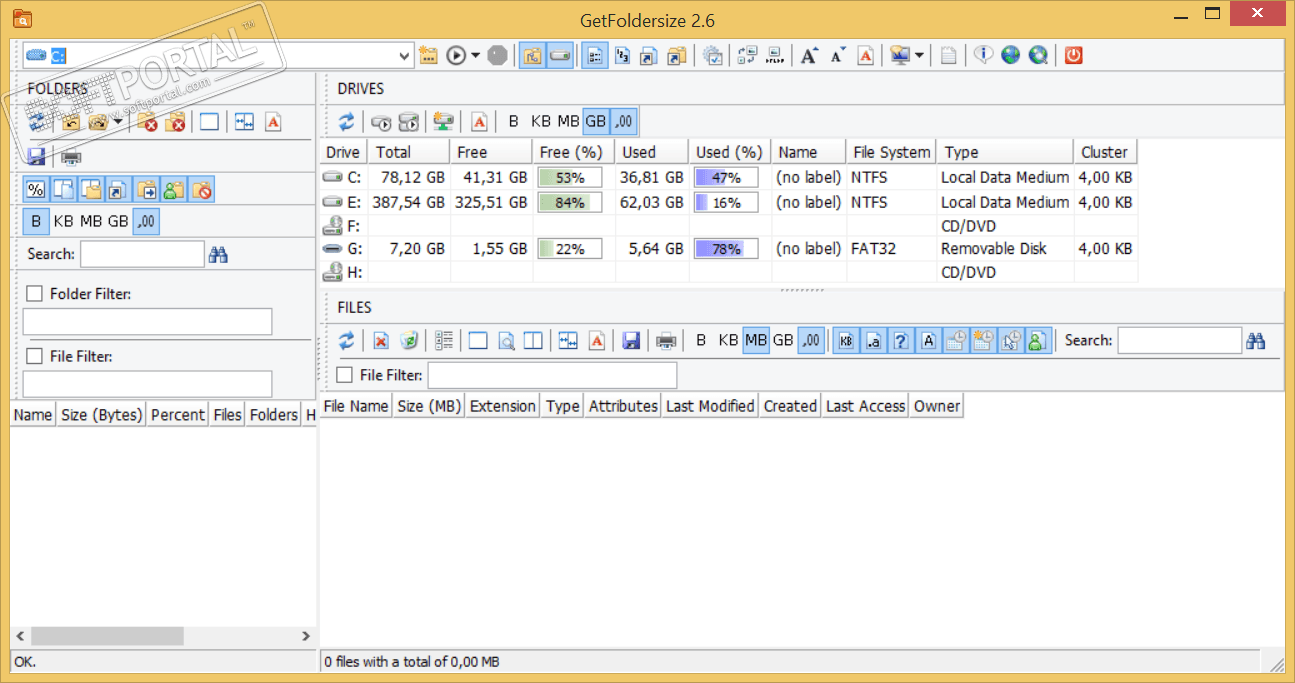Click the Folders panel Search input field
Screen dimensions: 1295x683
(142, 255)
